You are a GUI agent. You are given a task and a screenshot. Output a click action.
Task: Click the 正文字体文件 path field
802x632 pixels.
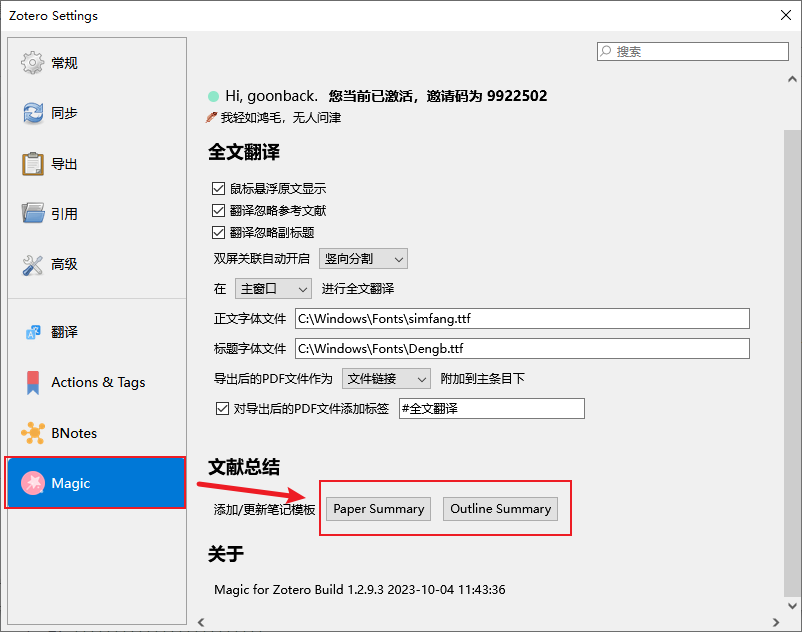[x=522, y=319]
